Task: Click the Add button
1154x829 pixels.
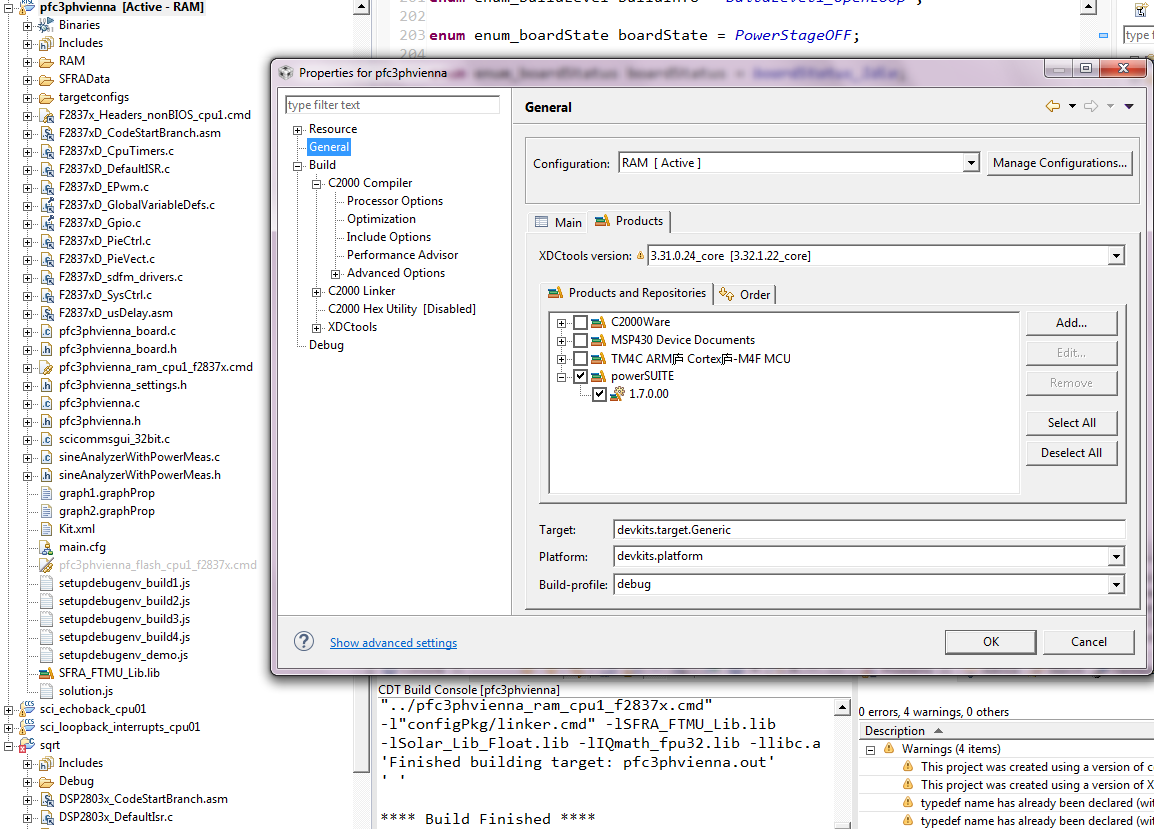Action: pos(1072,322)
